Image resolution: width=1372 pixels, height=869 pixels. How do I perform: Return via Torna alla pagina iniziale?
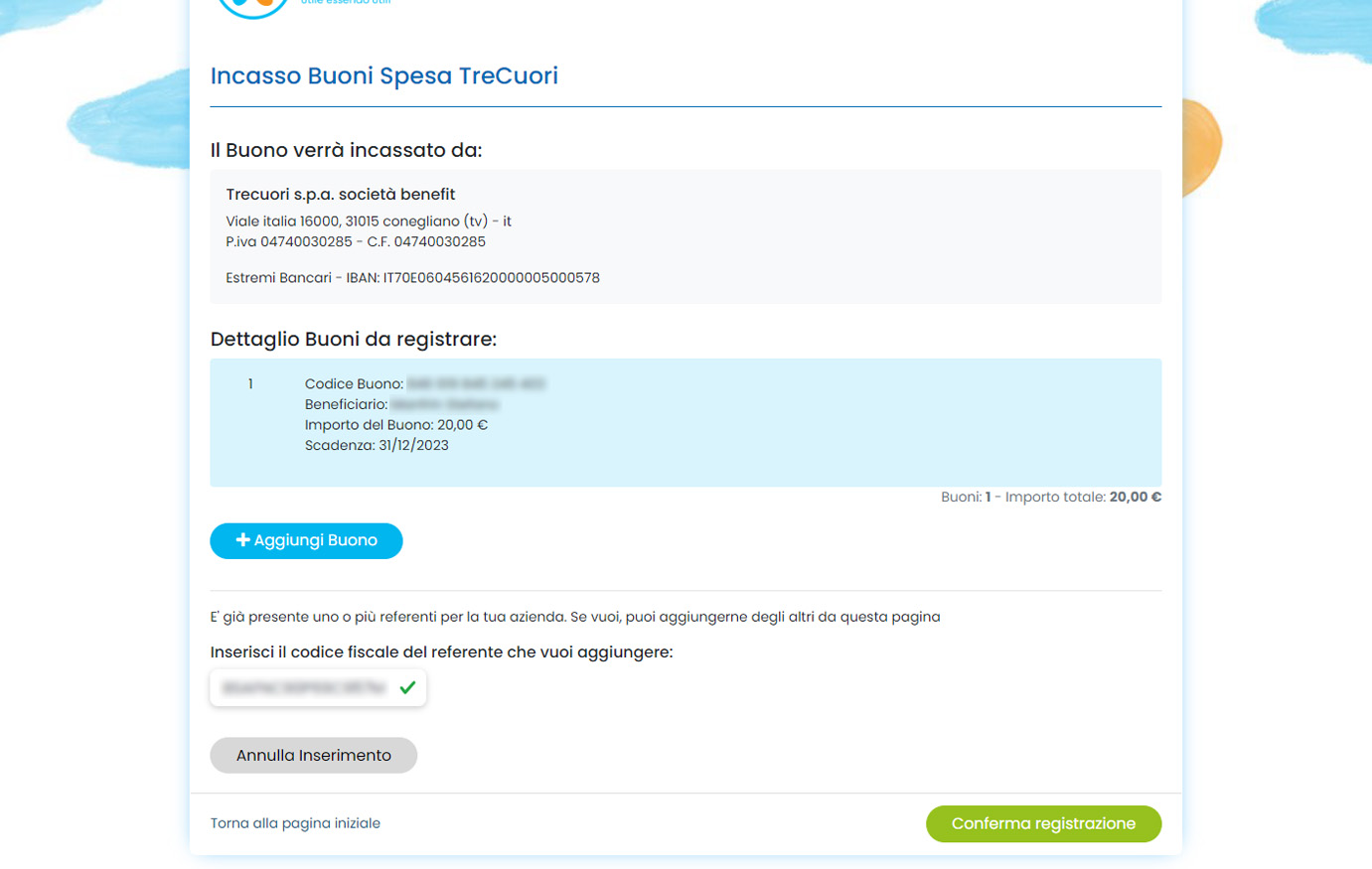pos(295,823)
